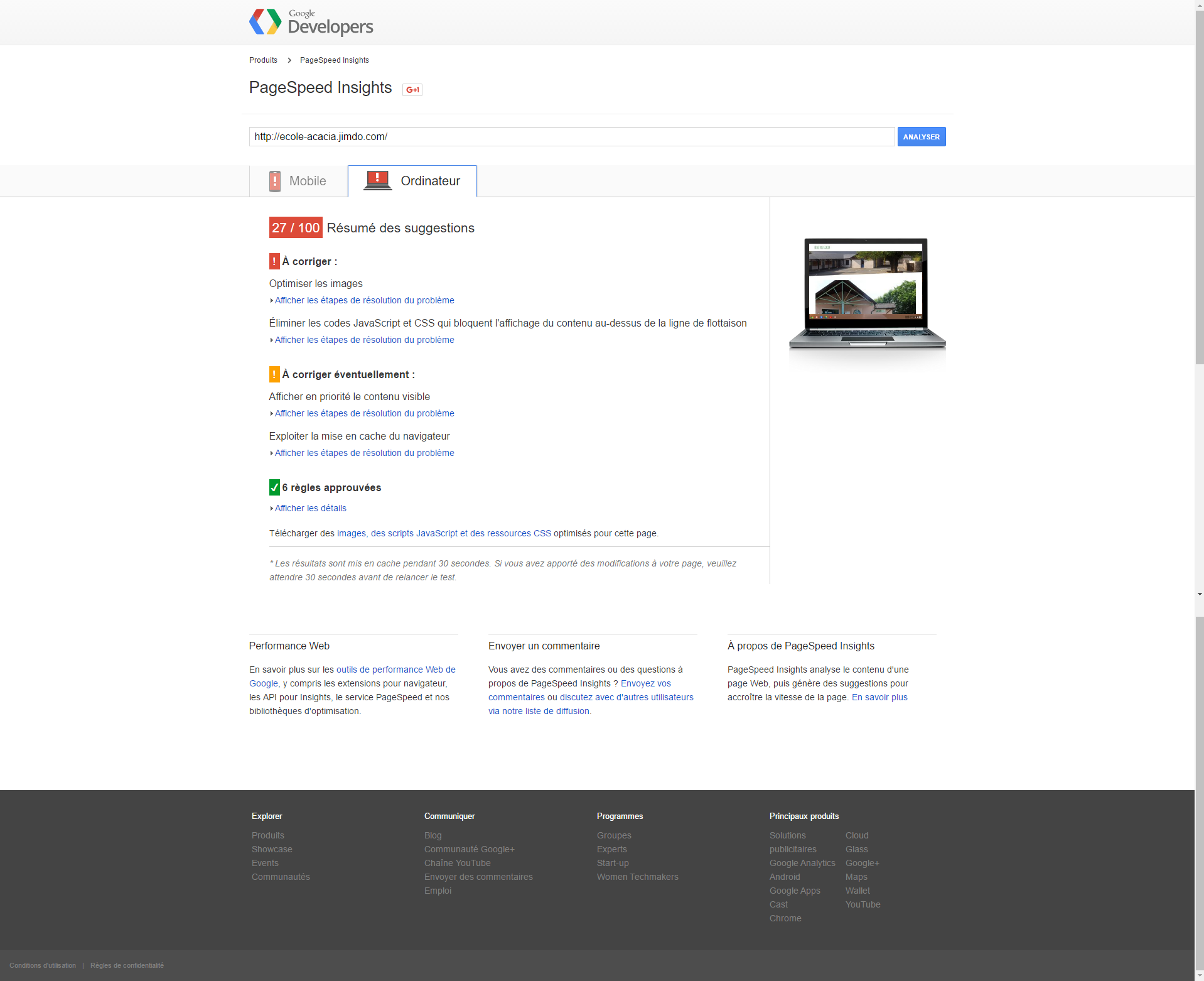Open footer Wallet link
1204x981 pixels.
click(857, 891)
